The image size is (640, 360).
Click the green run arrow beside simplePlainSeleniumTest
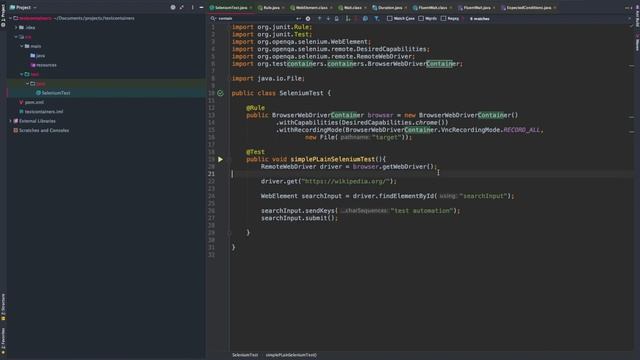point(220,159)
